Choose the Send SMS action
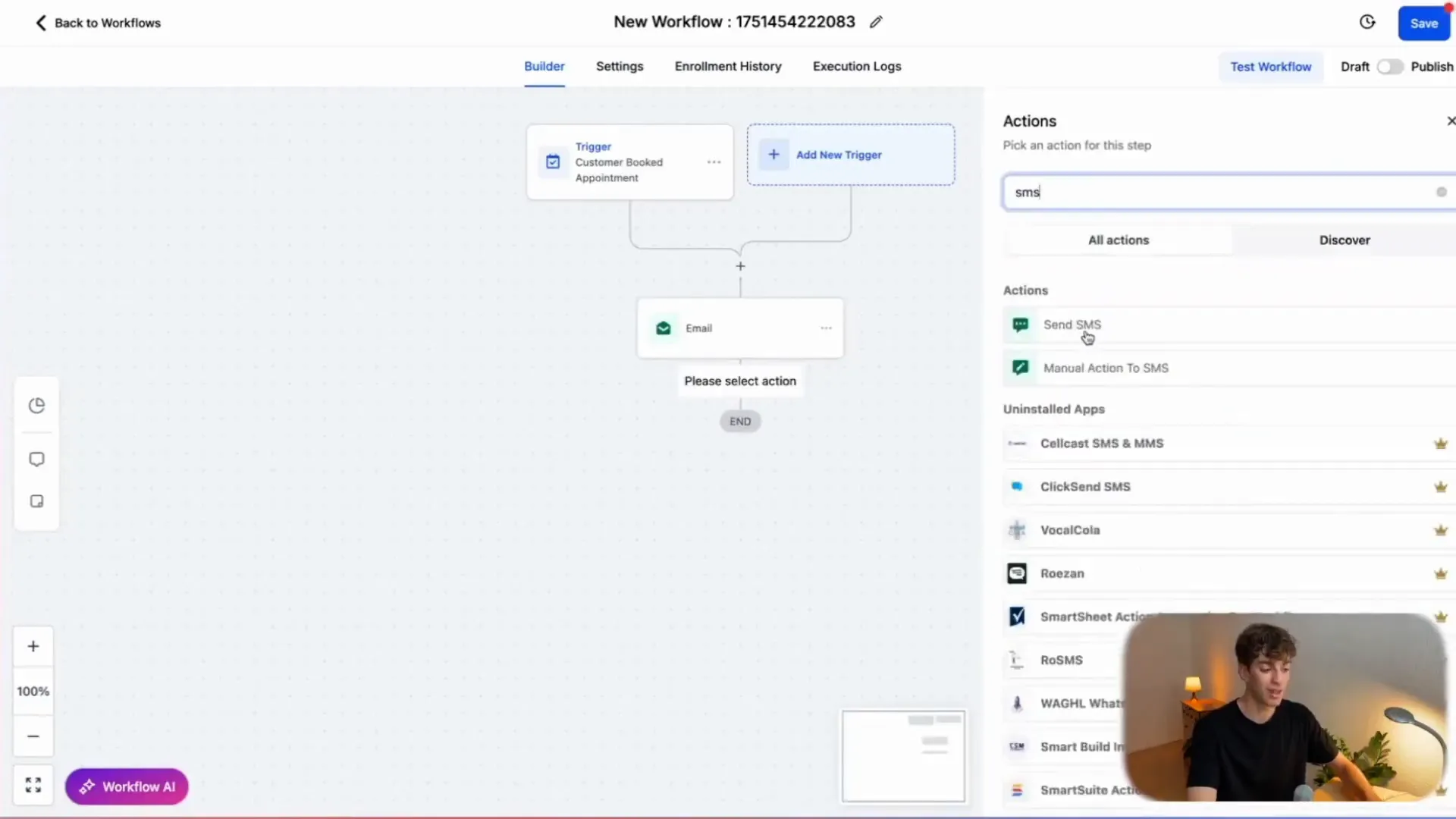 click(1228, 325)
